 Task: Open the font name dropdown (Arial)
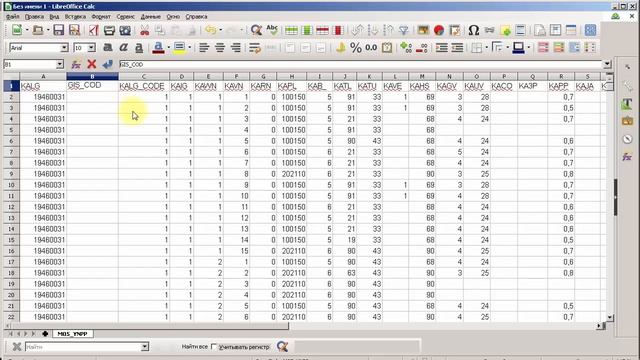point(64,48)
